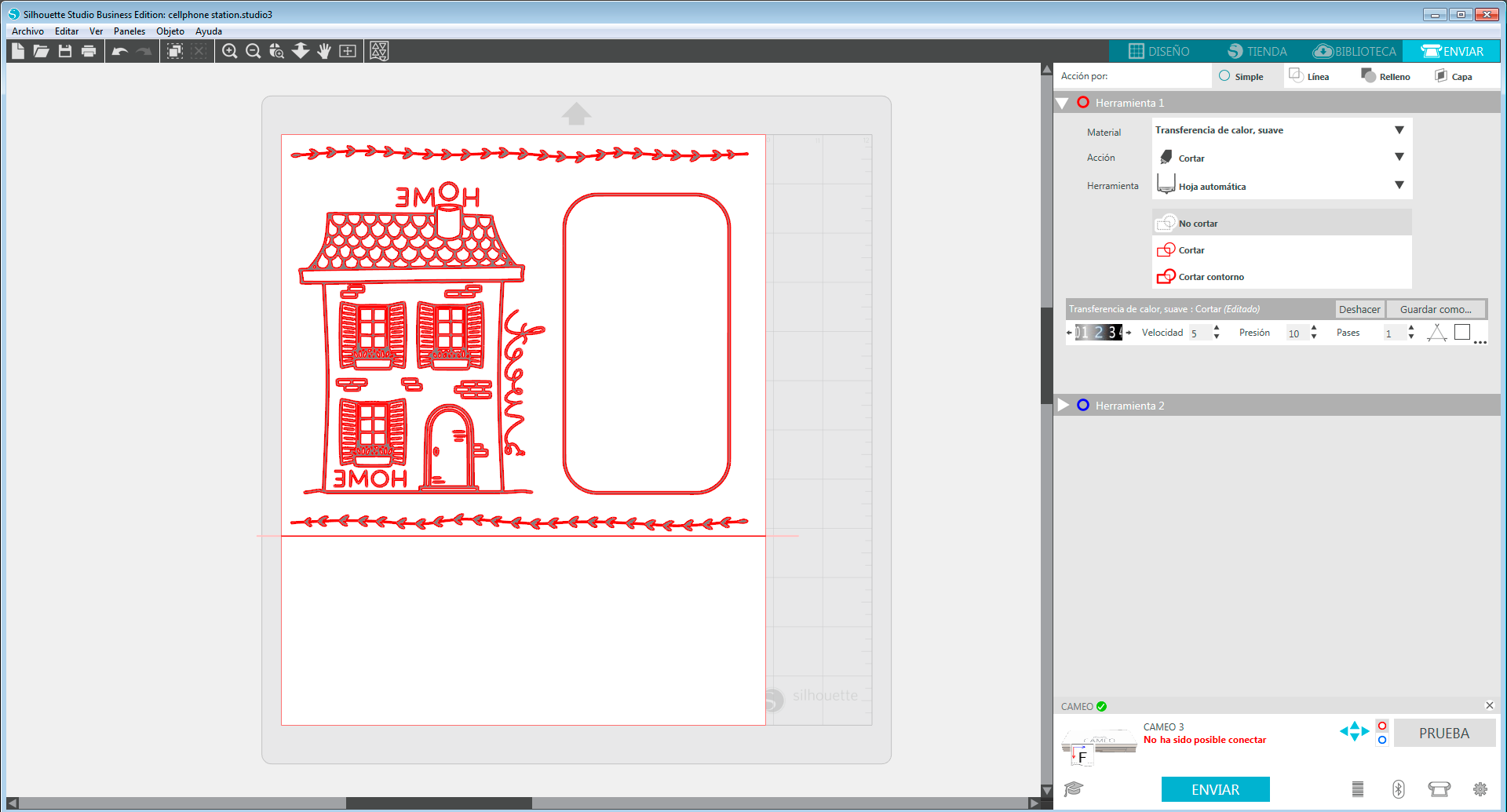Open the Herramienta blade dropdown
This screenshot has width=1507, height=812.
click(x=1282, y=186)
